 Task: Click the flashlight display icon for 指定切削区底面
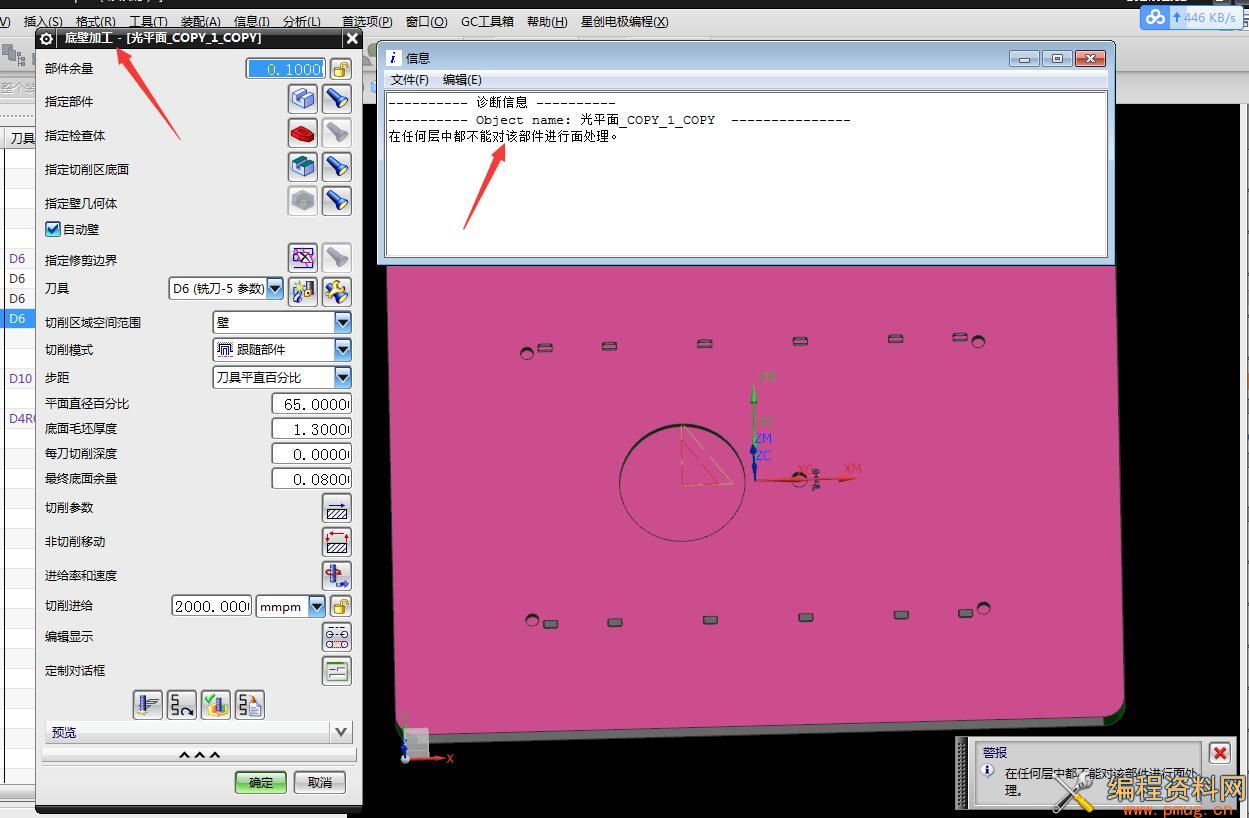[337, 166]
